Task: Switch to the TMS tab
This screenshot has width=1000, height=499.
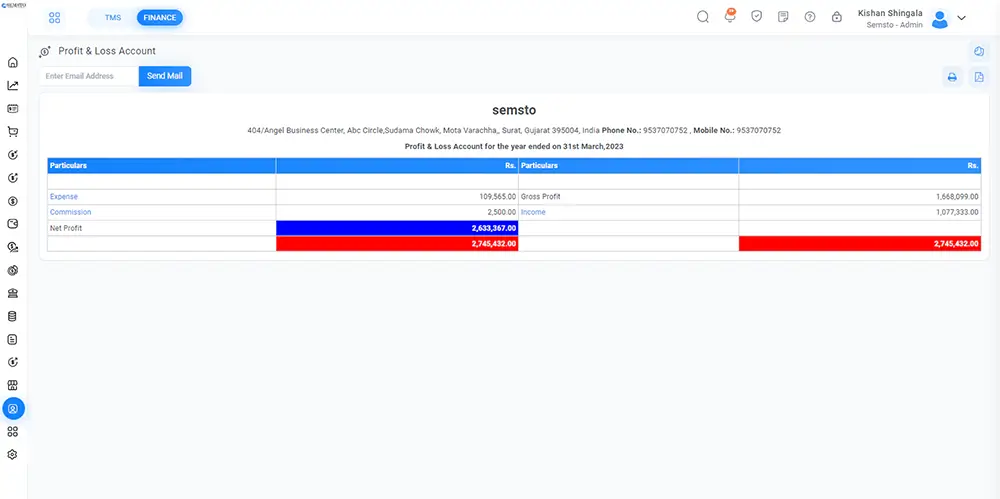Action: point(113,18)
